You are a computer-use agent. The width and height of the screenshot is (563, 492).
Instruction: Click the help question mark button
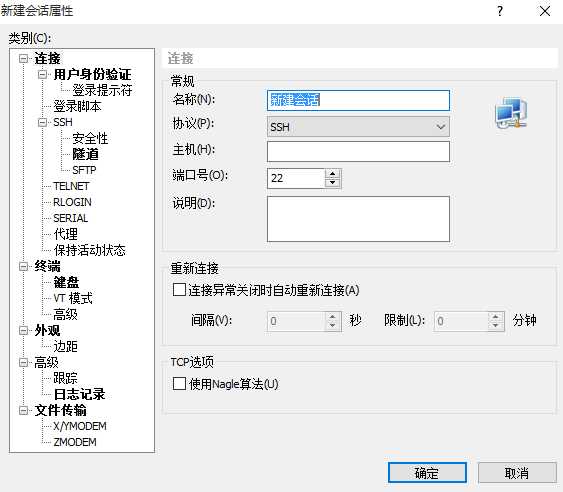pyautogui.click(x=500, y=11)
